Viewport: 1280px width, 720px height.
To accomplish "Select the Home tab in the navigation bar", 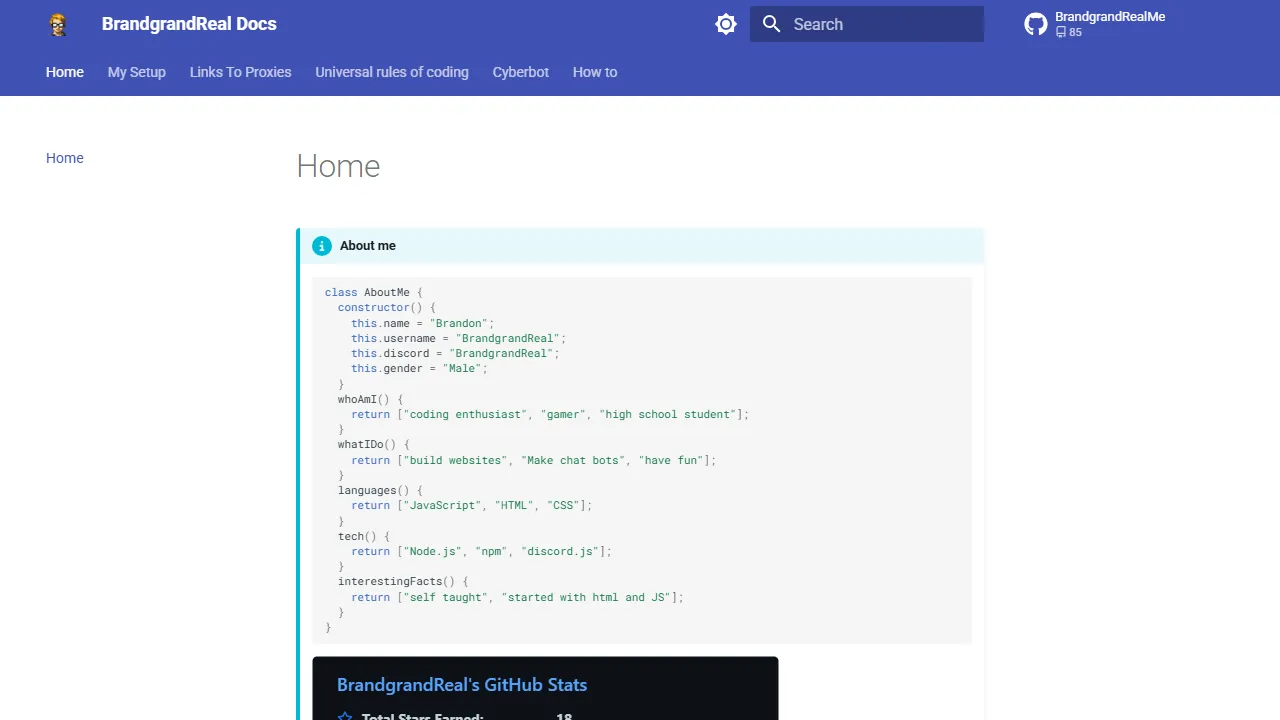I will [65, 72].
